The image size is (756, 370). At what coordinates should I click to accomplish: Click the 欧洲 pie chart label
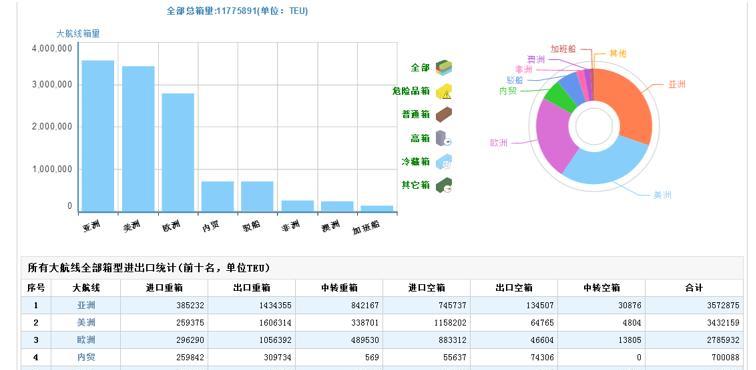click(x=499, y=143)
